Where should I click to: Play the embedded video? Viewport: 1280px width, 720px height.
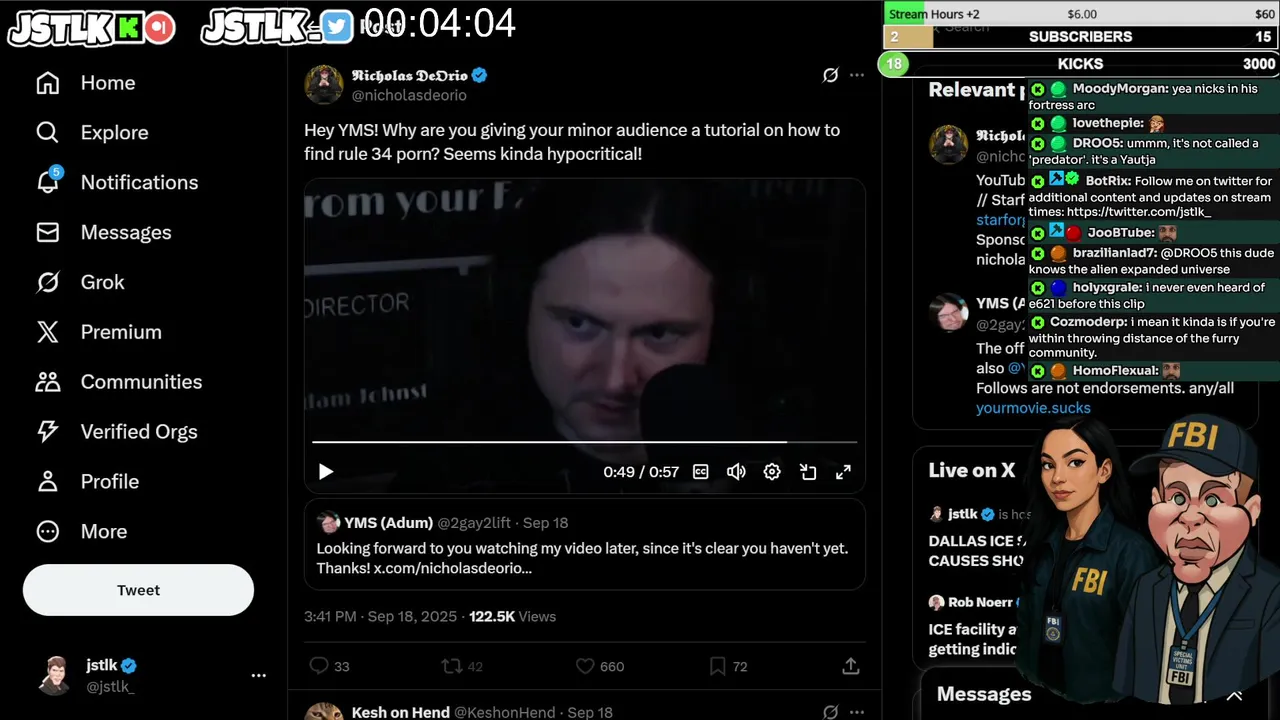pyautogui.click(x=325, y=472)
